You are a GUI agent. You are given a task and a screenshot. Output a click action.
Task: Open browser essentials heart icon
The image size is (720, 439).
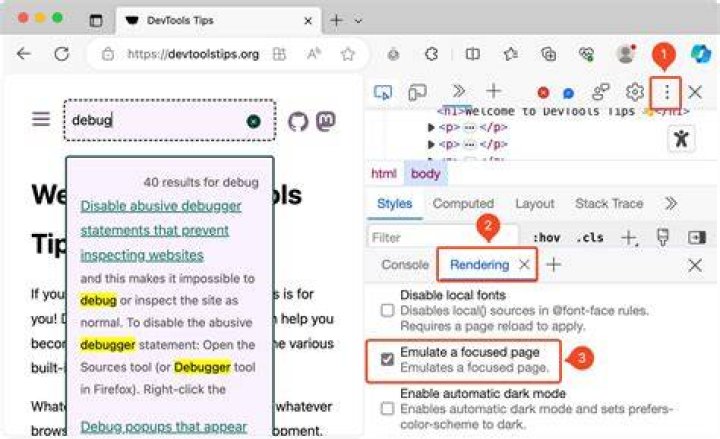(586, 54)
